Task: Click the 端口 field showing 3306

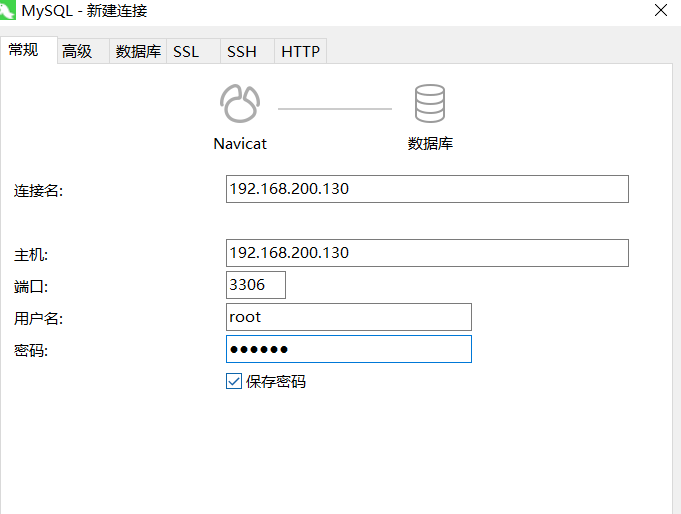Action: tap(256, 285)
